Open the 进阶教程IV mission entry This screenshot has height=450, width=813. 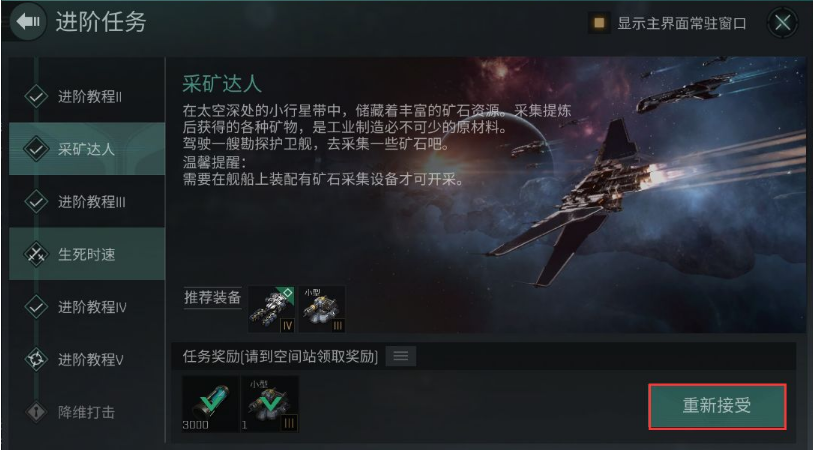coord(87,307)
